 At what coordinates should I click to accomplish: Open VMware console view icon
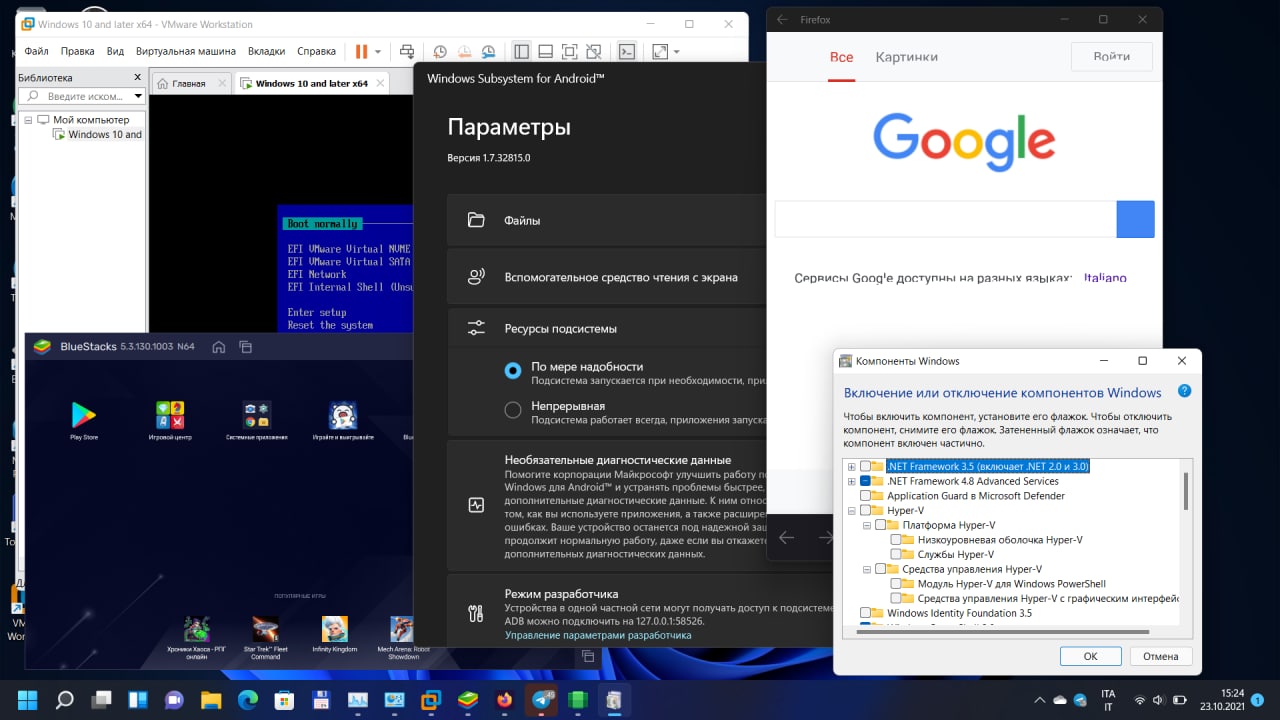pyautogui.click(x=627, y=51)
